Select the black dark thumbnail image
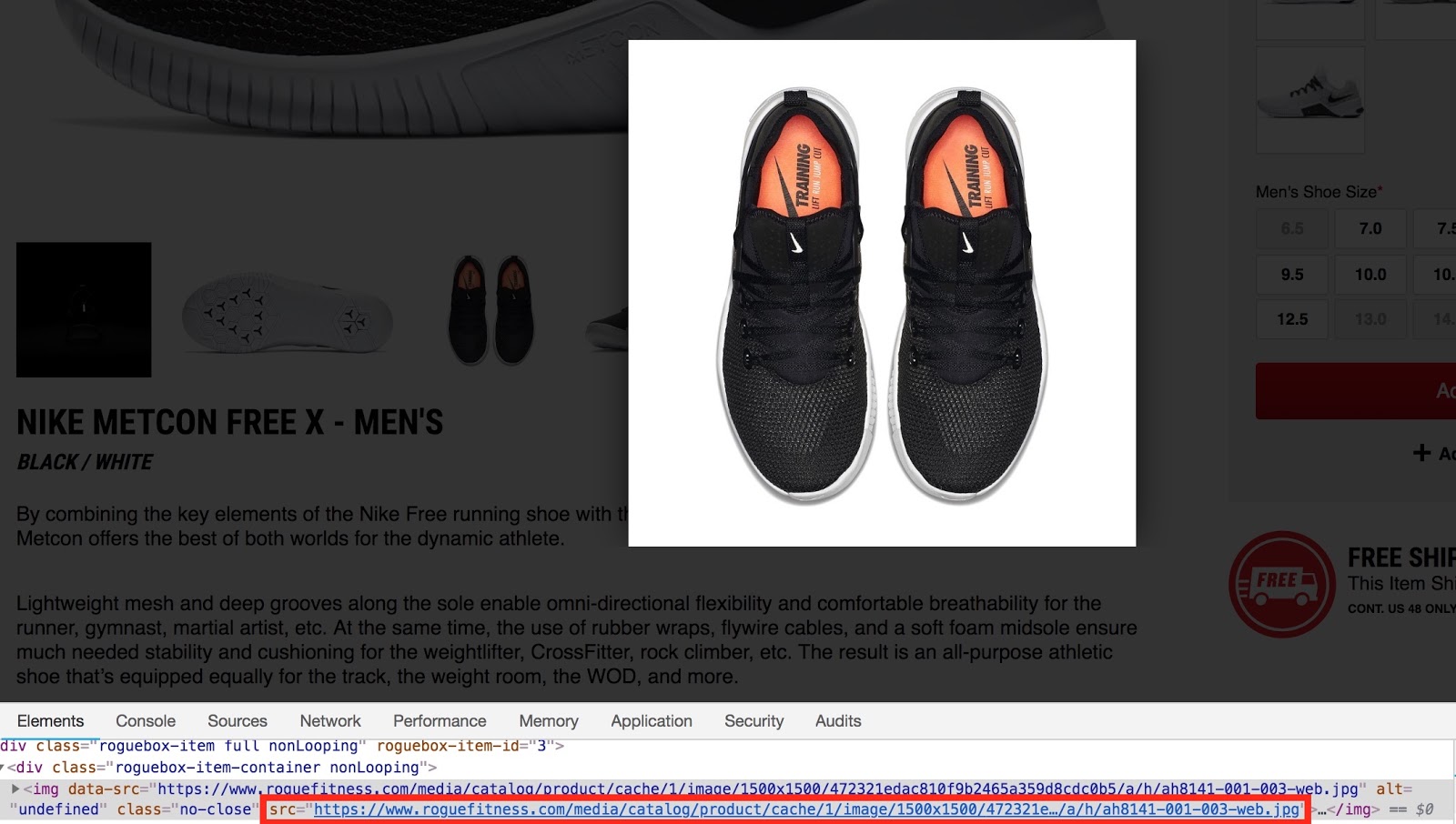The height and width of the screenshot is (824, 1456). pos(84,310)
